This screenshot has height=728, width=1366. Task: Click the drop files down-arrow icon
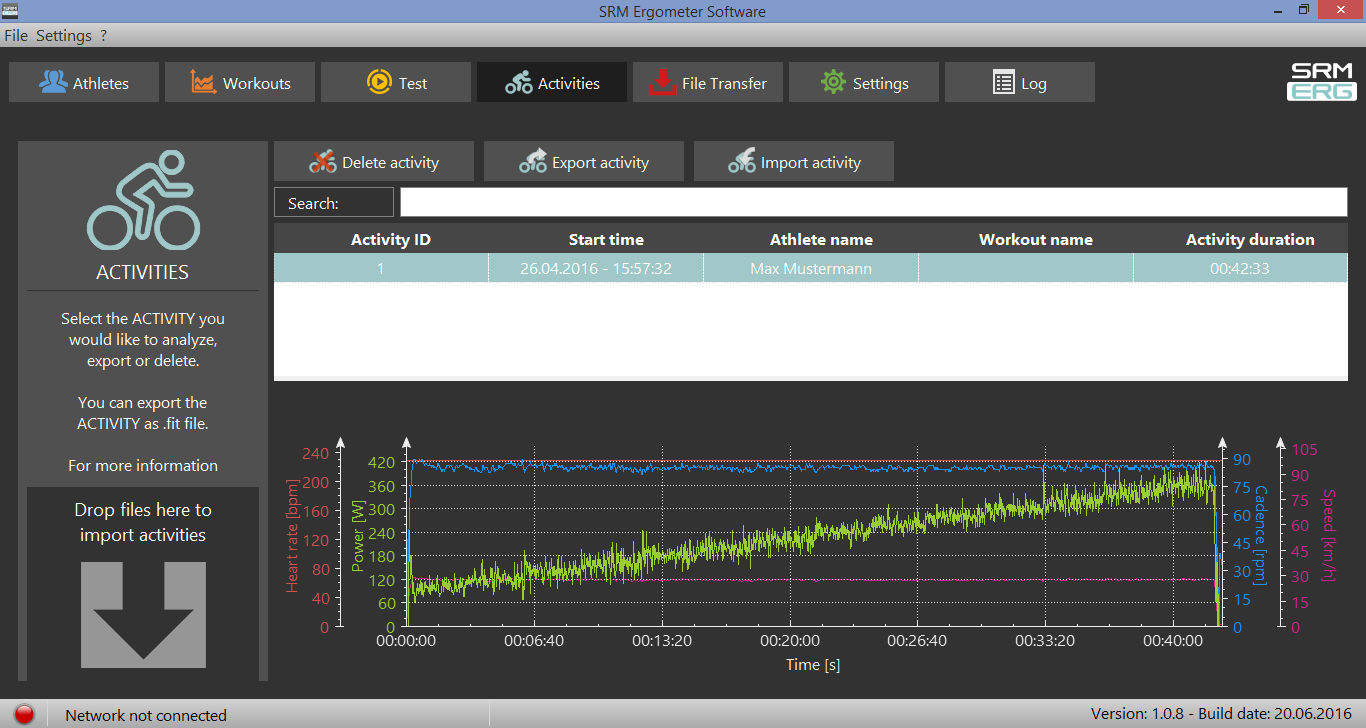point(143,614)
